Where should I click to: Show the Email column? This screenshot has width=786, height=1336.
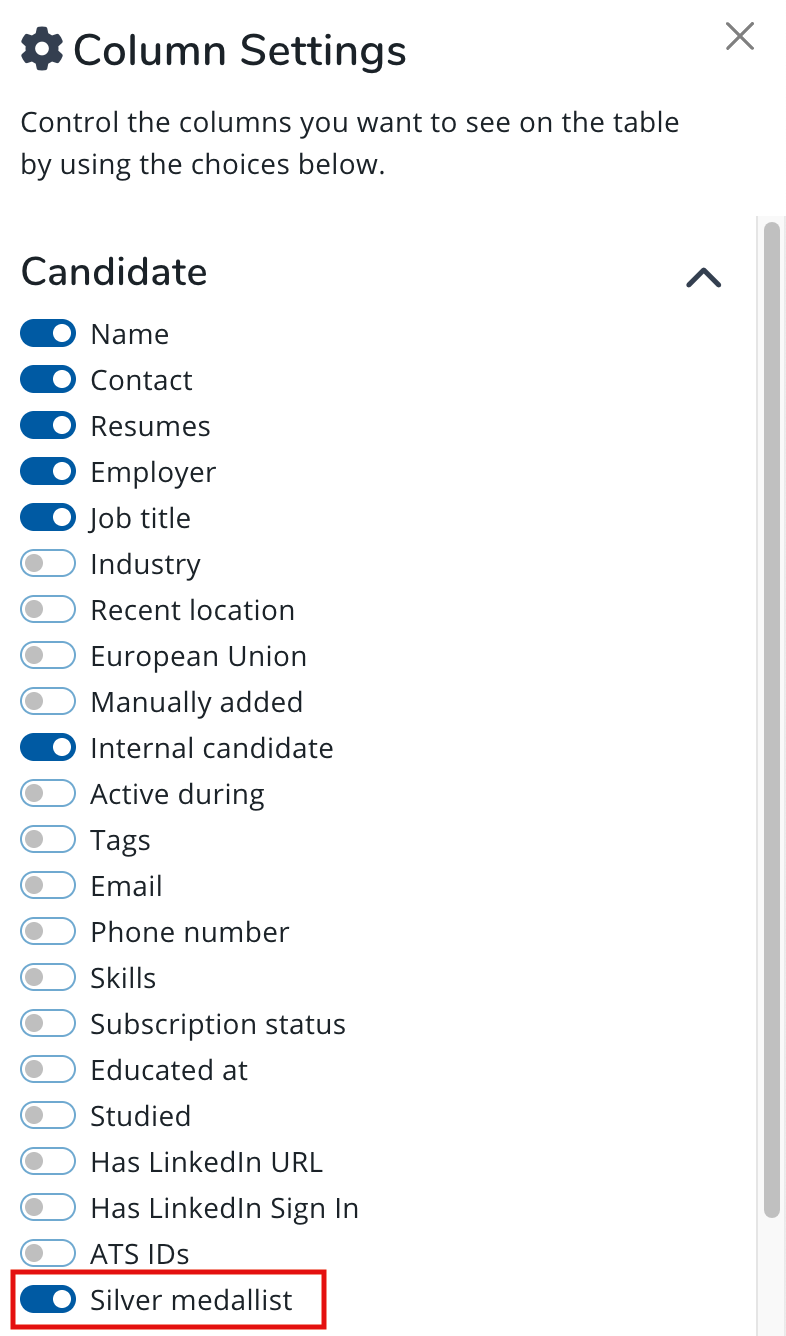pyautogui.click(x=48, y=886)
